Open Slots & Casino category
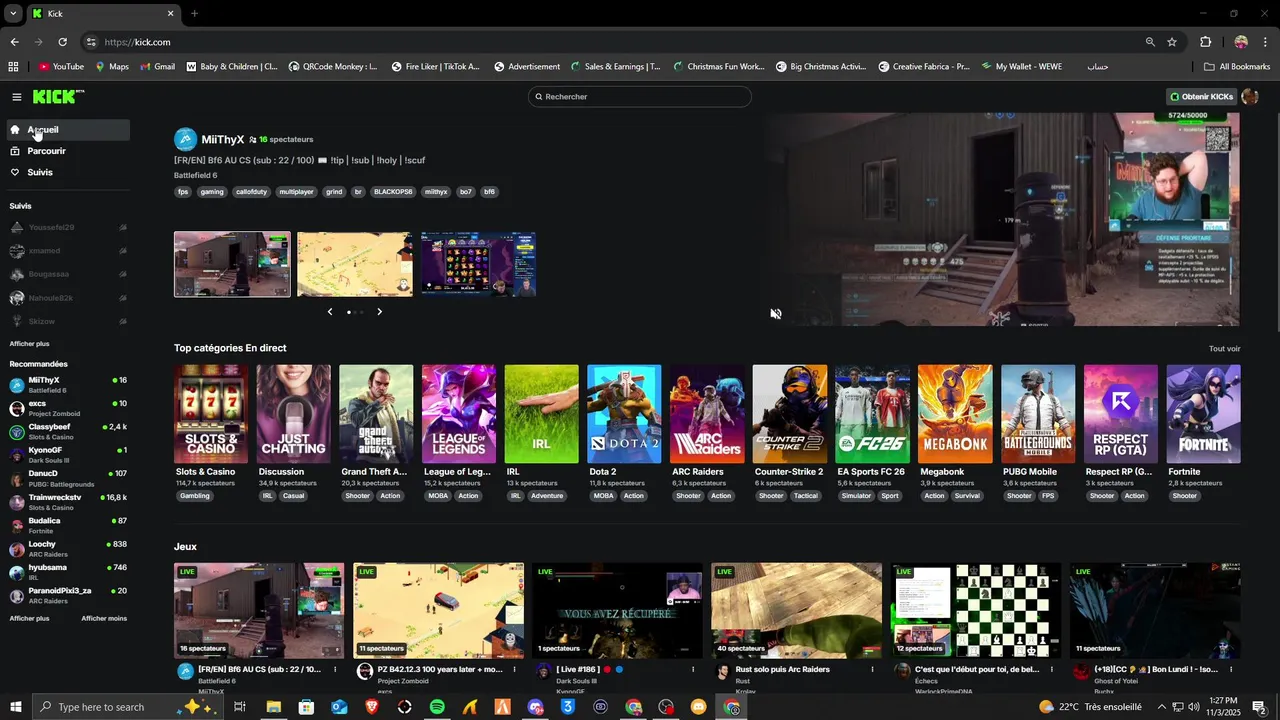The width and height of the screenshot is (1280, 720). [x=211, y=414]
